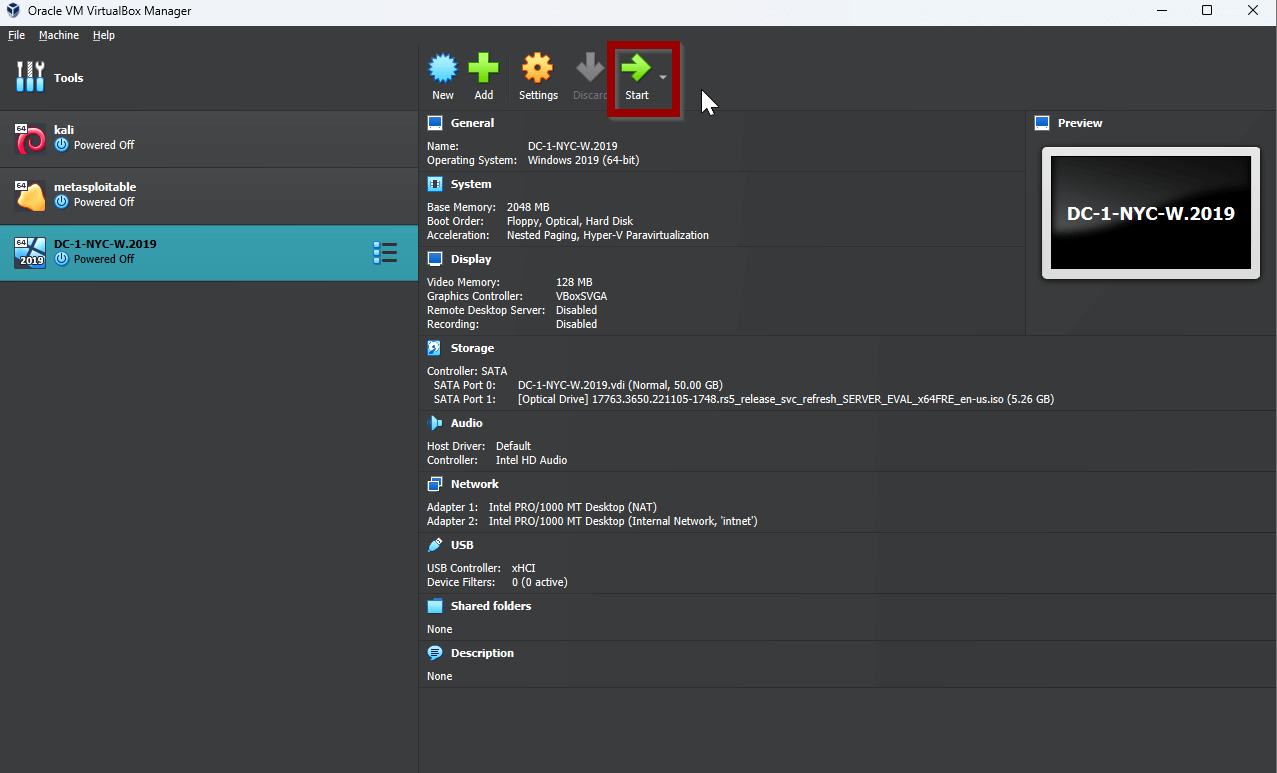Click the grayed-out Discard arrow icon
The height and width of the screenshot is (773, 1277).
[590, 68]
